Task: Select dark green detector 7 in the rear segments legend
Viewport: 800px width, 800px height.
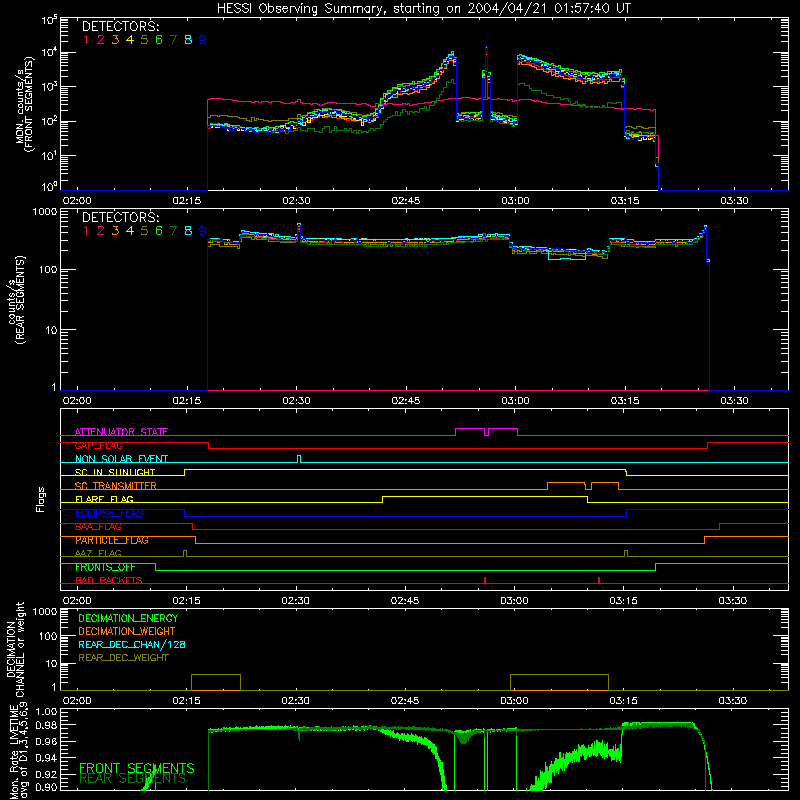Action: pyautogui.click(x=173, y=231)
